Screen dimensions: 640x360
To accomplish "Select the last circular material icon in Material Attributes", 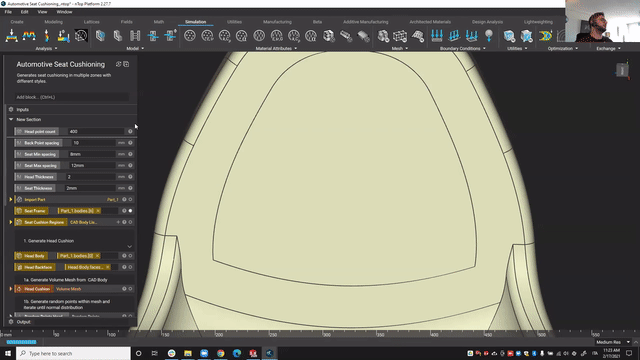I will click(x=311, y=36).
